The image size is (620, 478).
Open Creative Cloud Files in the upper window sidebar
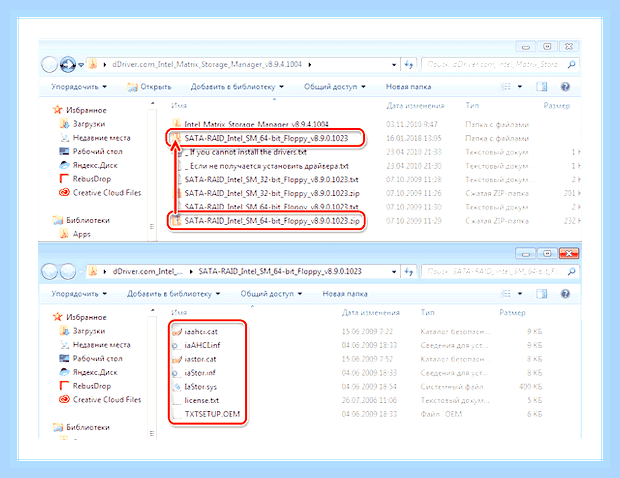pyautogui.click(x=100, y=193)
